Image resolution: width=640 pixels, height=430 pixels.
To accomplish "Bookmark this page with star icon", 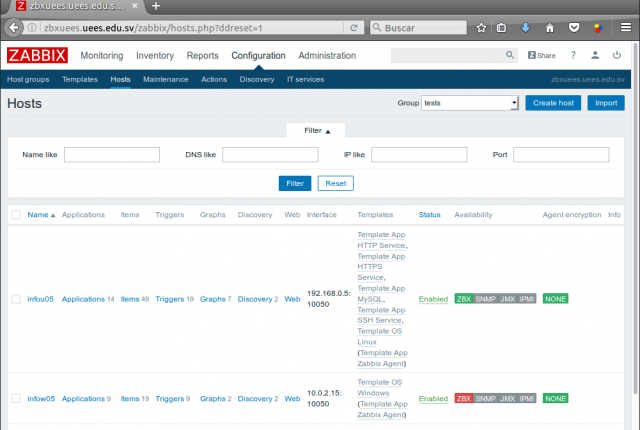I will [481, 28].
